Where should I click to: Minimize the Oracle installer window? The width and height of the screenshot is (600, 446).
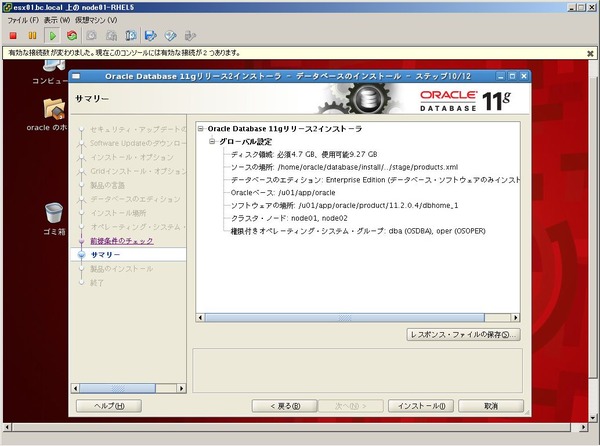coord(501,76)
